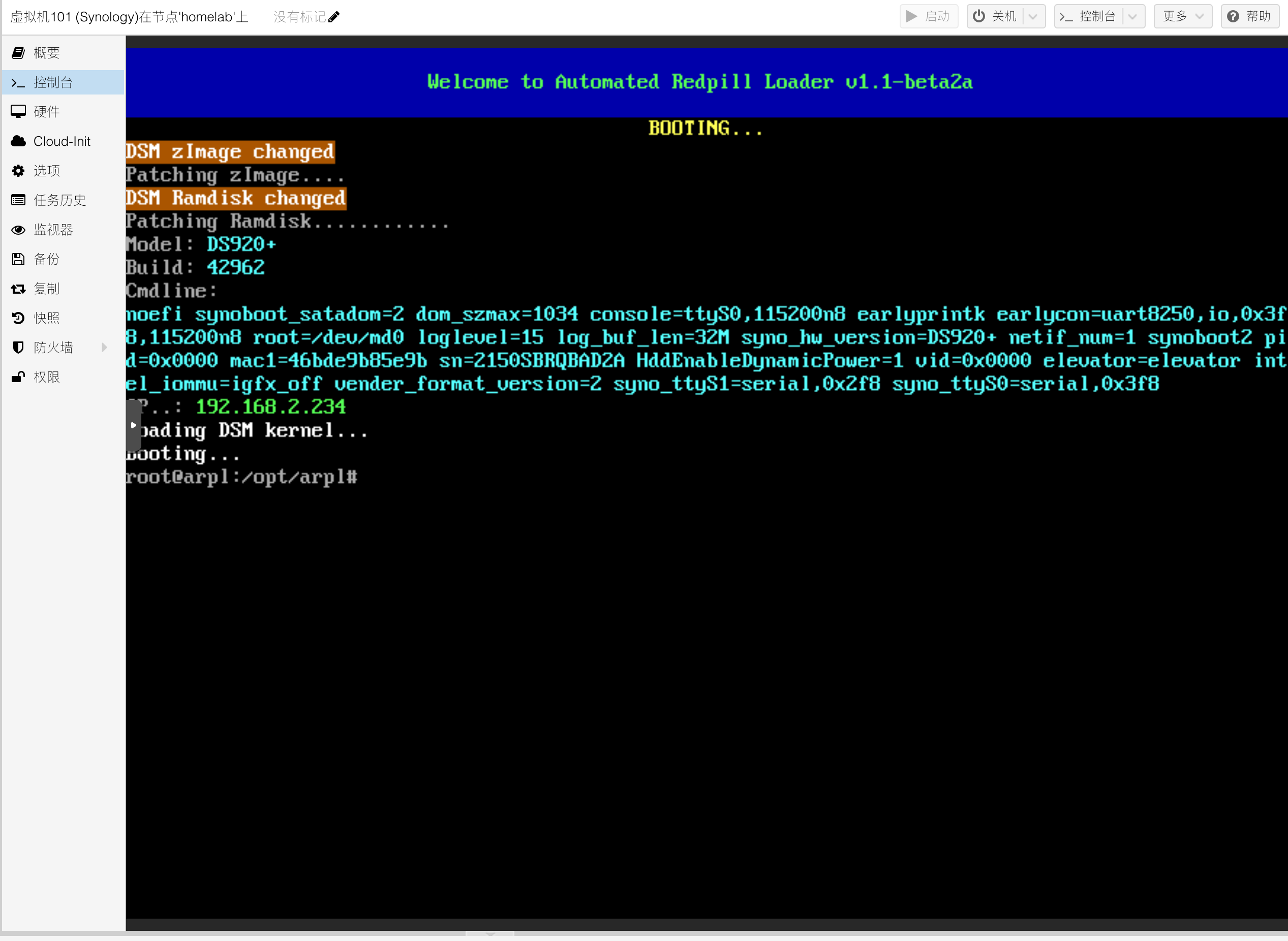Click the 关机 shutdown button

pyautogui.click(x=995, y=17)
